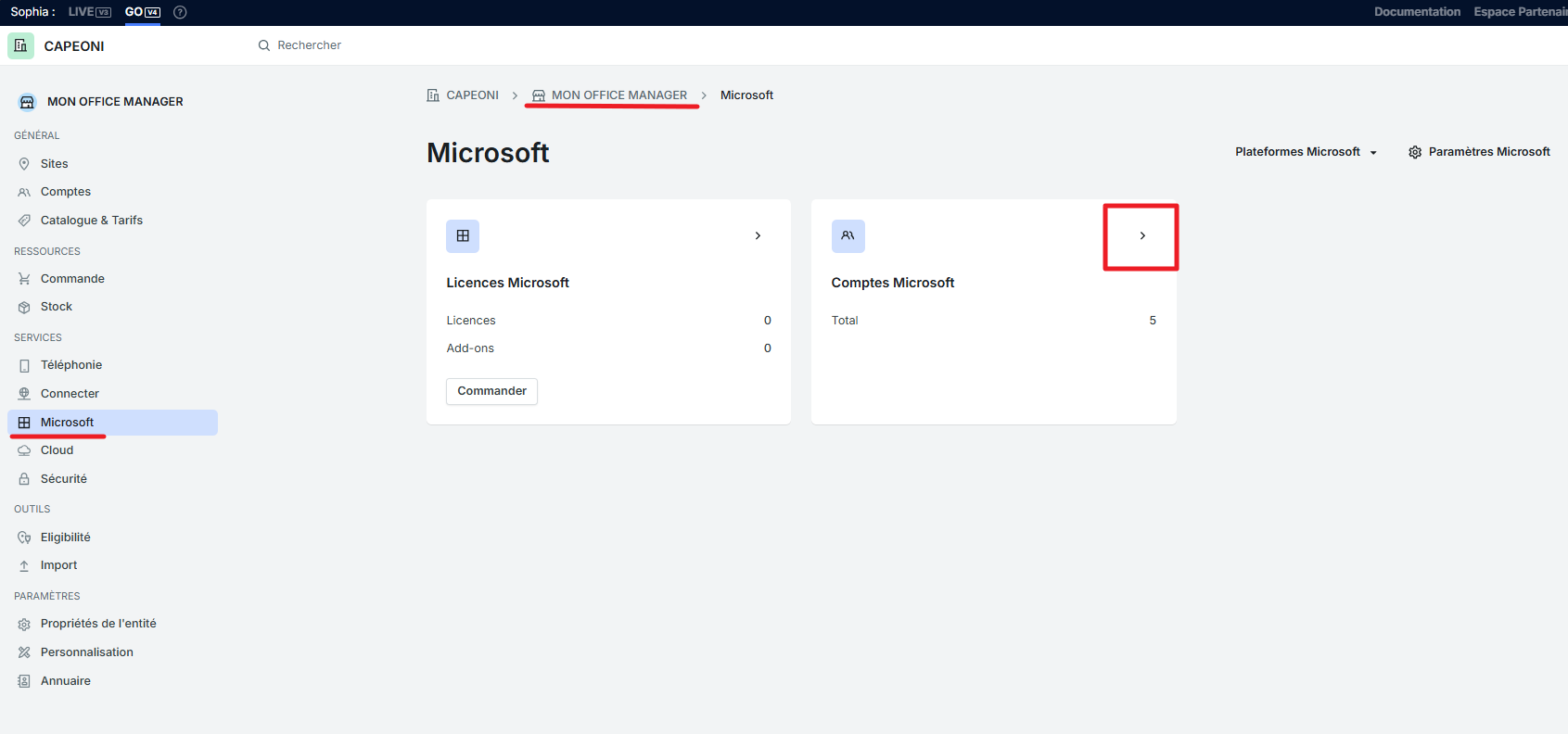
Task: Click the CAPEONI breadcrumb link
Action: point(472,95)
